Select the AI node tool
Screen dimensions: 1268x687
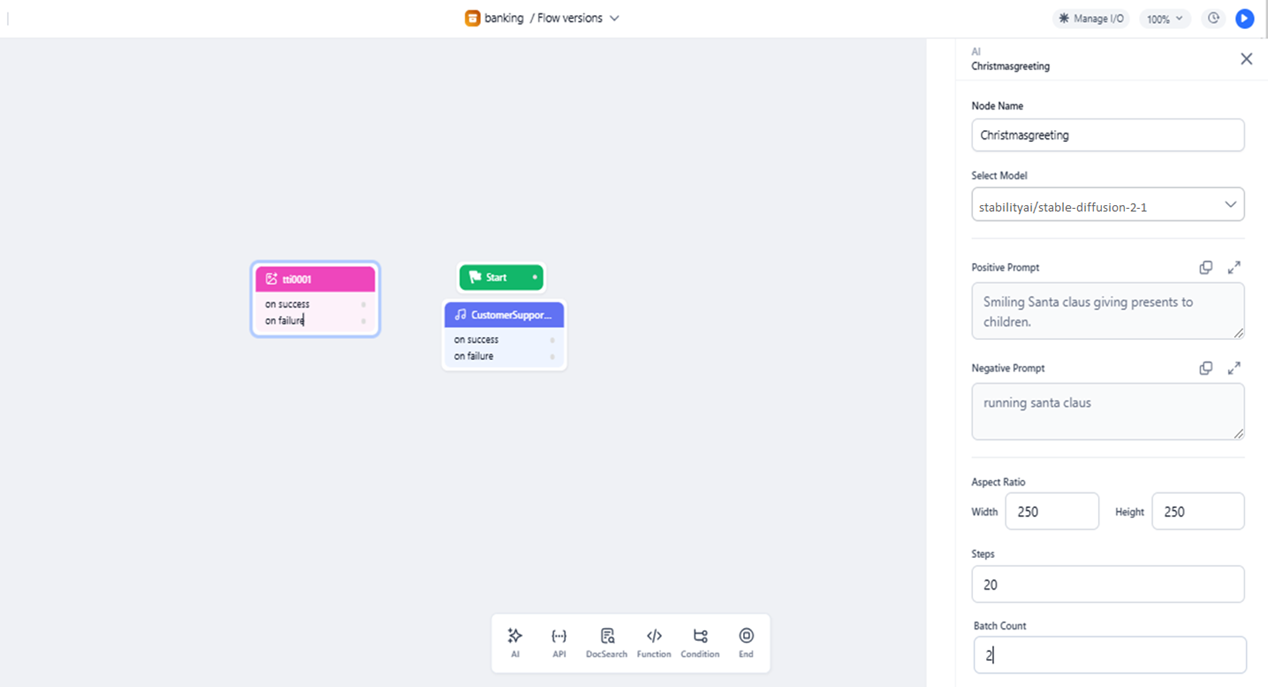(x=515, y=642)
